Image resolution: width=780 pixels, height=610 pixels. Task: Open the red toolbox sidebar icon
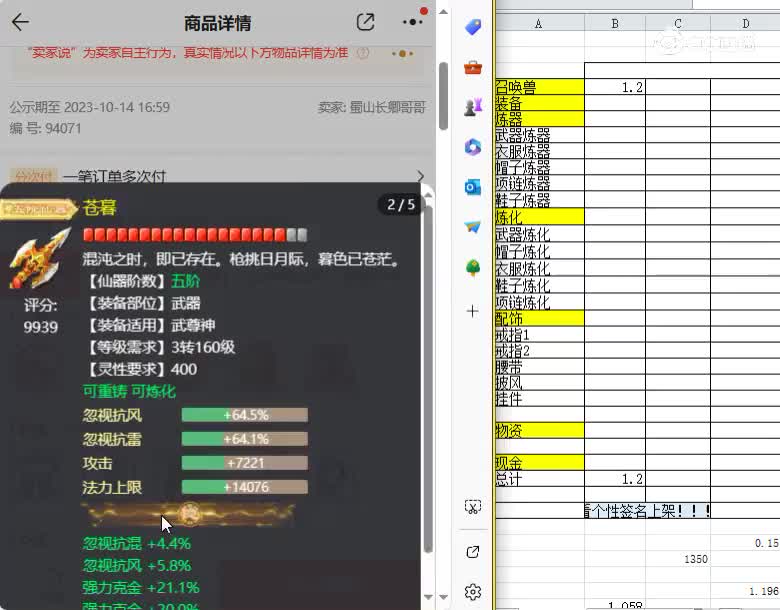coord(473,67)
